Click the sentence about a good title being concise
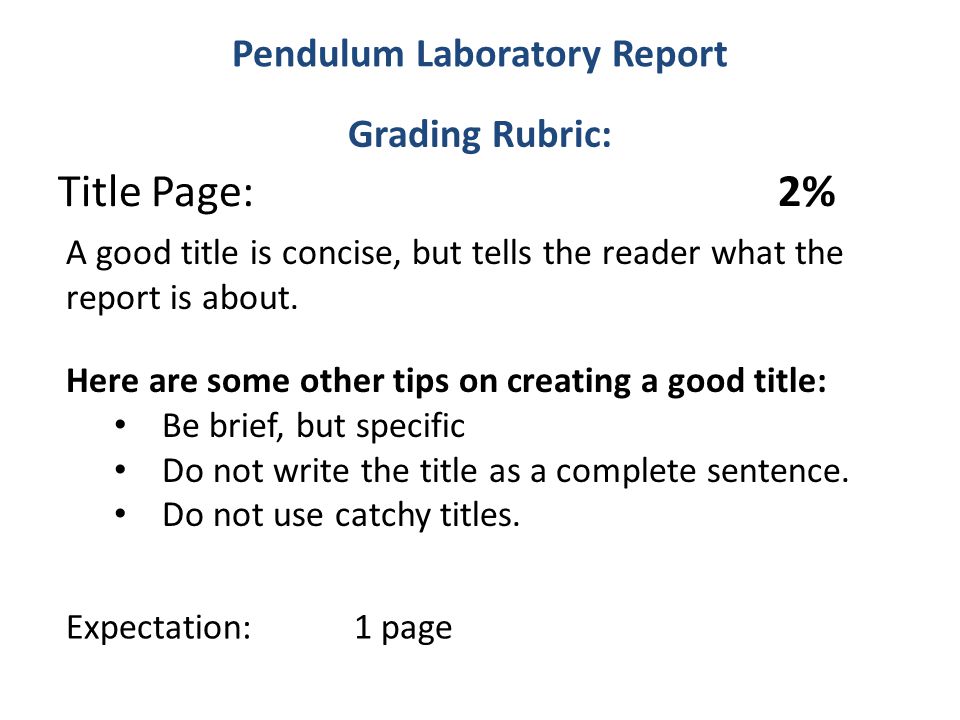Viewport: 960px width, 720px height. pyautogui.click(x=454, y=275)
